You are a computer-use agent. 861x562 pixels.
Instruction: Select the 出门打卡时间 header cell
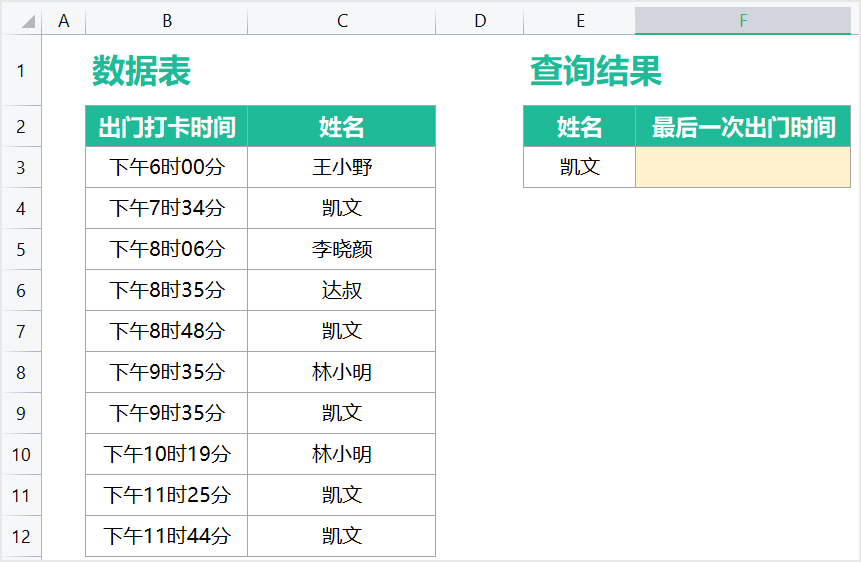pyautogui.click(x=167, y=126)
